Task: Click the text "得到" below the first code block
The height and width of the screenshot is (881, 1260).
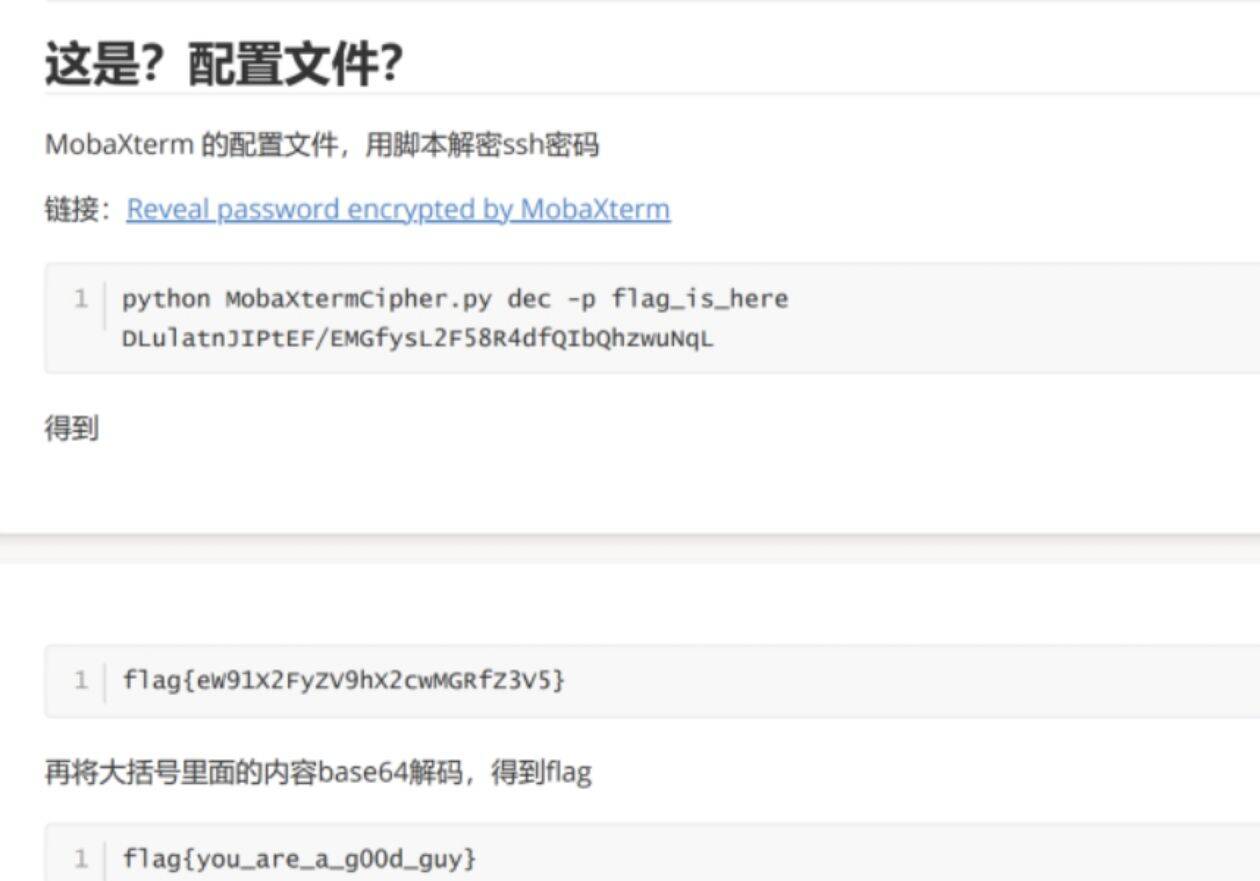Action: pos(72,429)
